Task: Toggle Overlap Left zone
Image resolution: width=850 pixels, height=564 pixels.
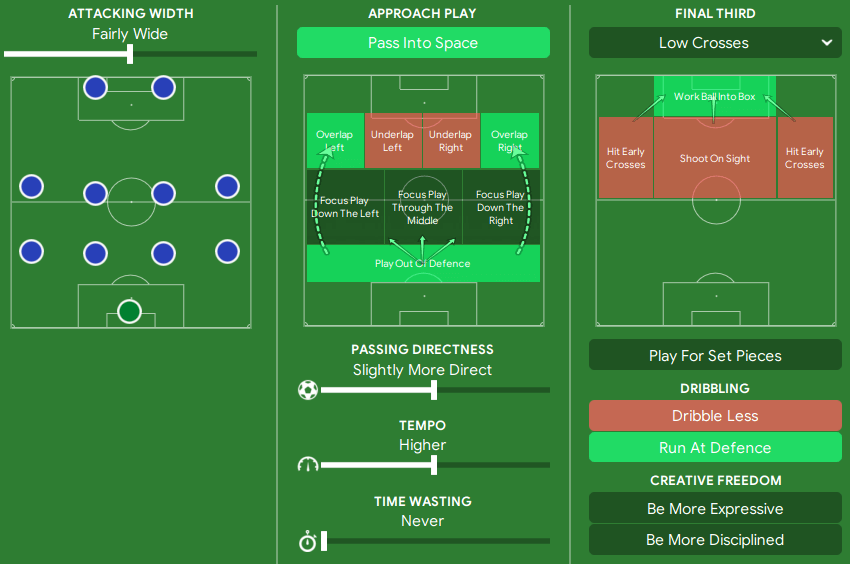Action: click(335, 140)
